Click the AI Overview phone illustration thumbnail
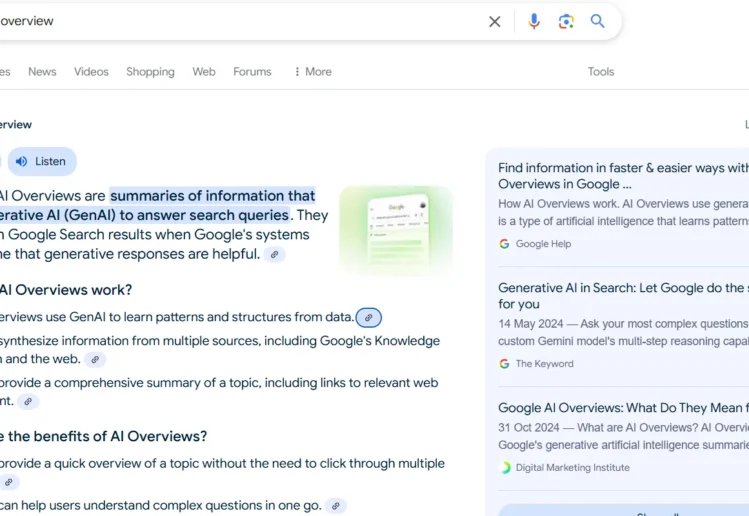The width and height of the screenshot is (749, 516). click(x=396, y=230)
